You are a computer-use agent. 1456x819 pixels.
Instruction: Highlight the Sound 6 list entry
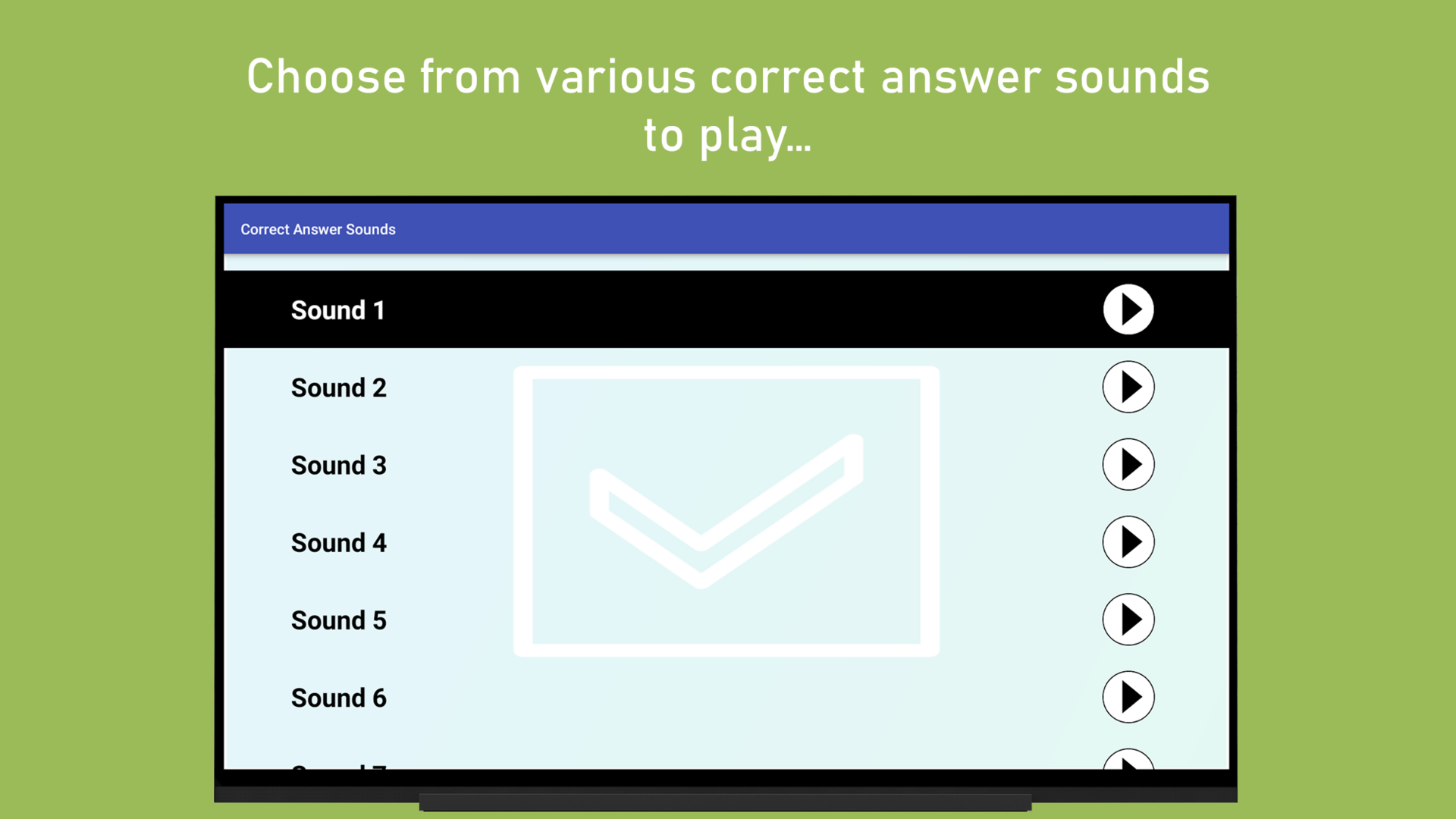pyautogui.click(x=338, y=698)
